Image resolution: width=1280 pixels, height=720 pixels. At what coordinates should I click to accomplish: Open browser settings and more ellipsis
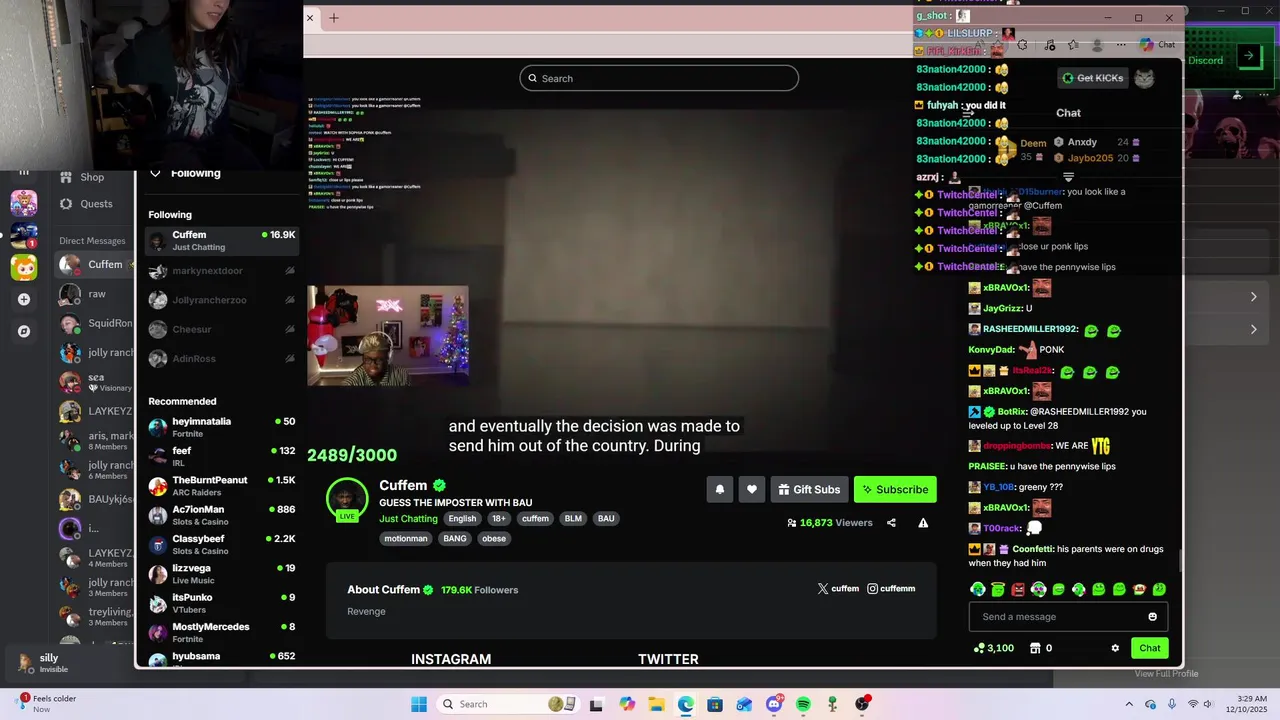[1121, 45]
